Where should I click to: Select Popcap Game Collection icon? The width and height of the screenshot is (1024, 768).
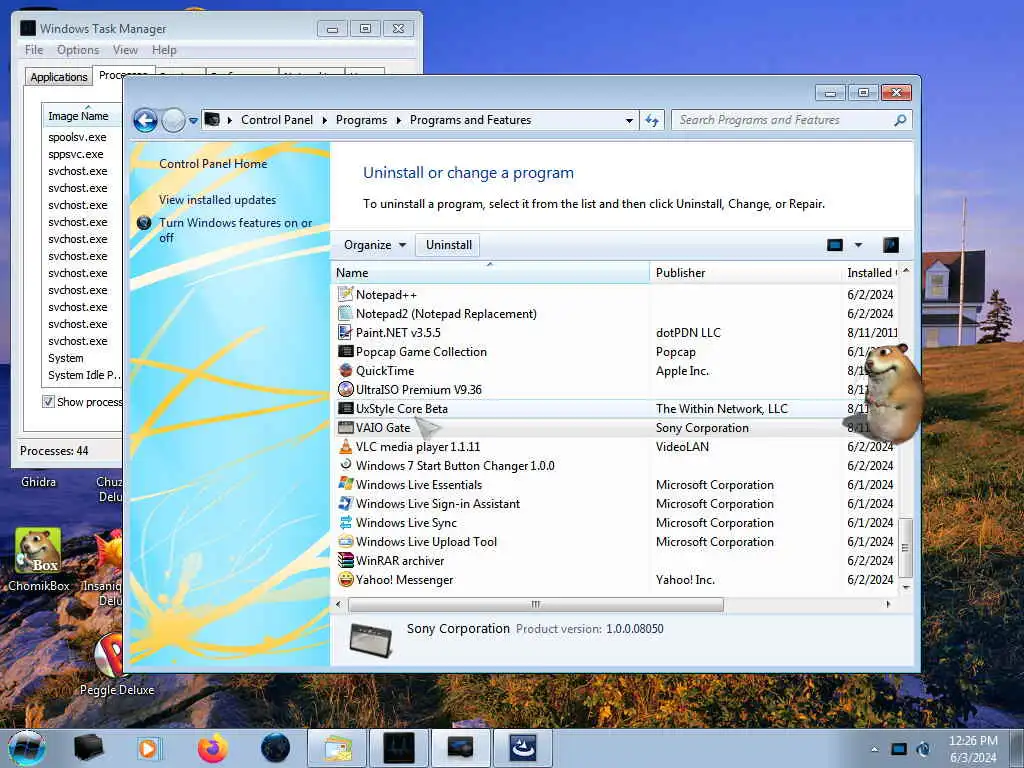pos(345,351)
